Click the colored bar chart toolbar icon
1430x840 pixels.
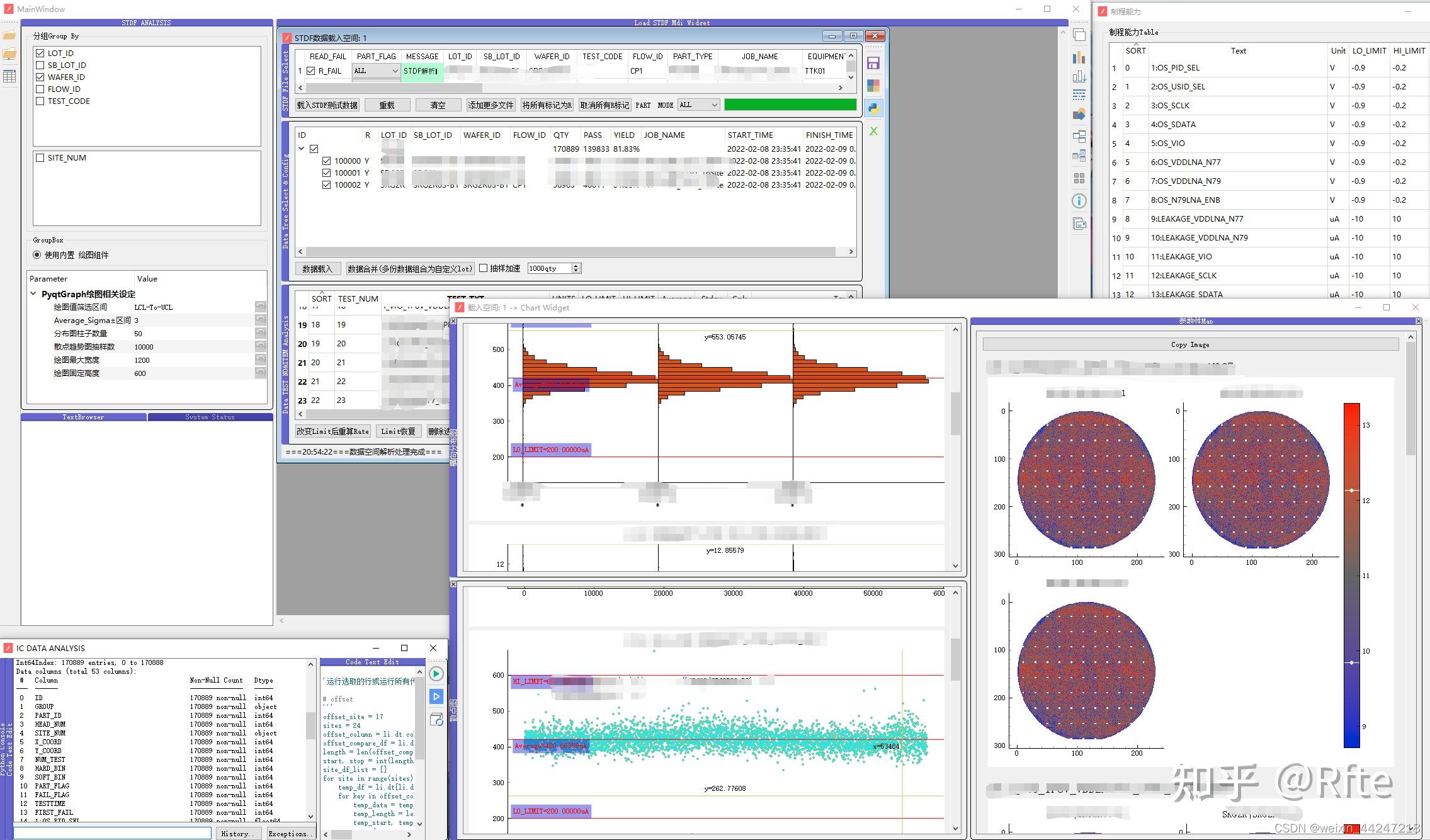click(x=1079, y=57)
